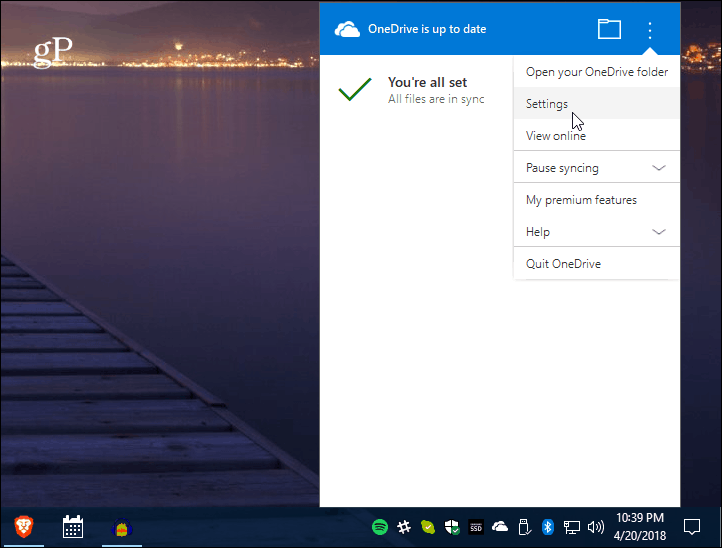Click the Safely Remove Hardware USB icon
722x548 pixels.
524,527
